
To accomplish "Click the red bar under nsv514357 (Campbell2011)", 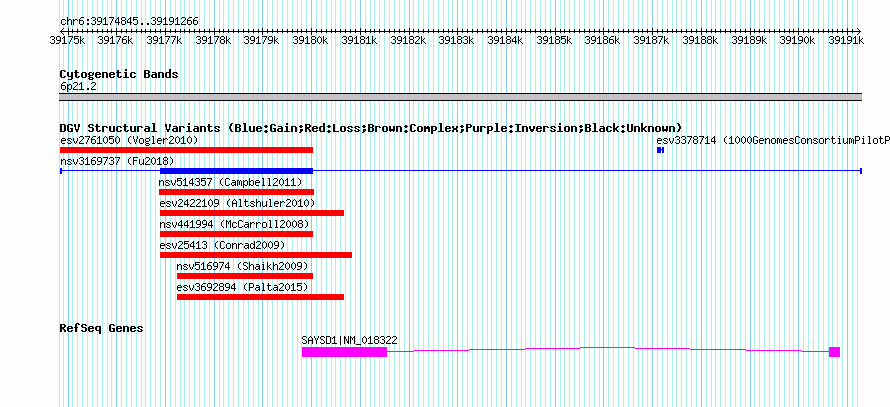I will click(x=236, y=192).
